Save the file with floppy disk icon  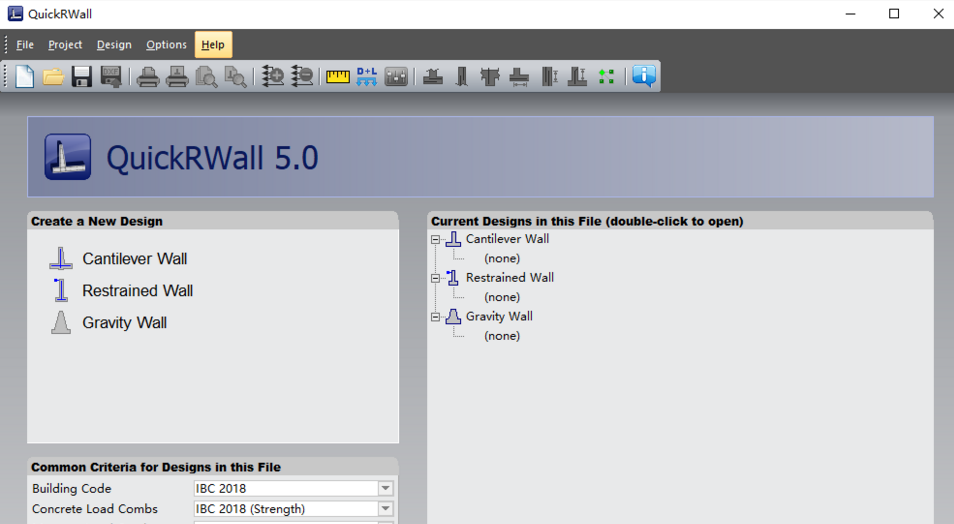point(82,77)
